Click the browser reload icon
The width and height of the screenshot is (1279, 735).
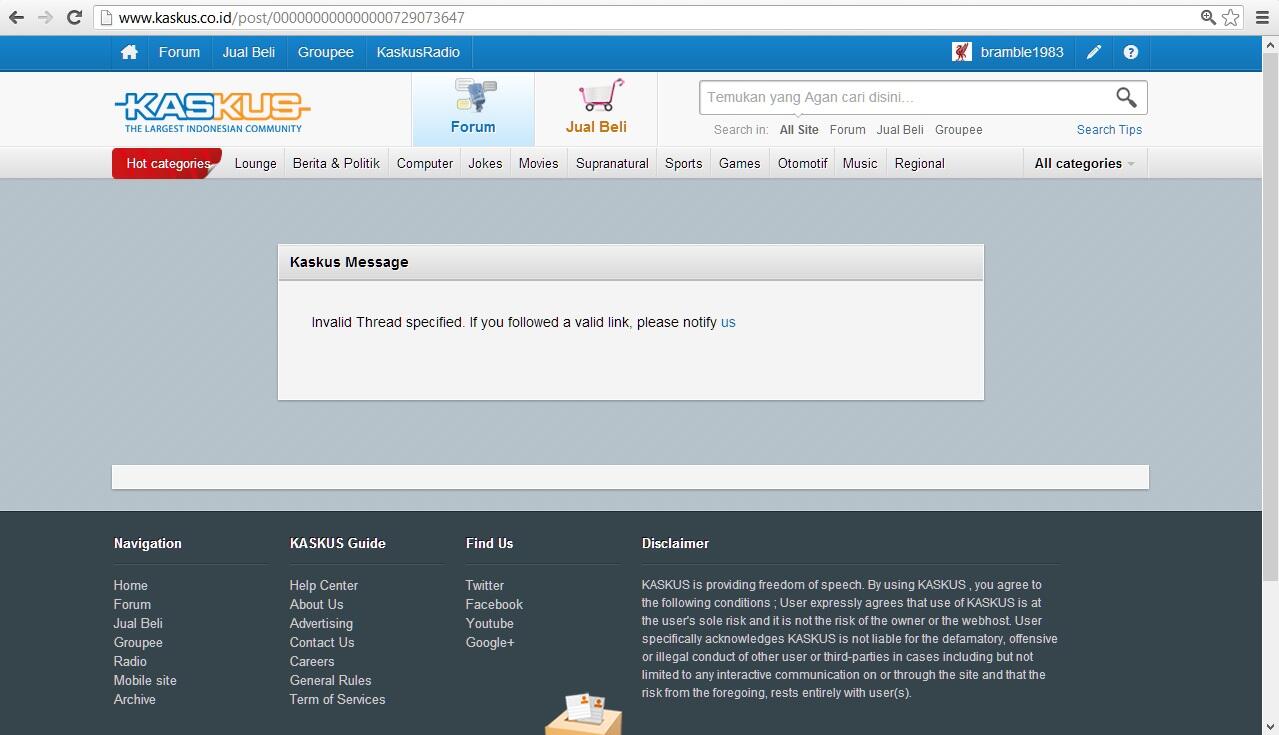(x=74, y=17)
